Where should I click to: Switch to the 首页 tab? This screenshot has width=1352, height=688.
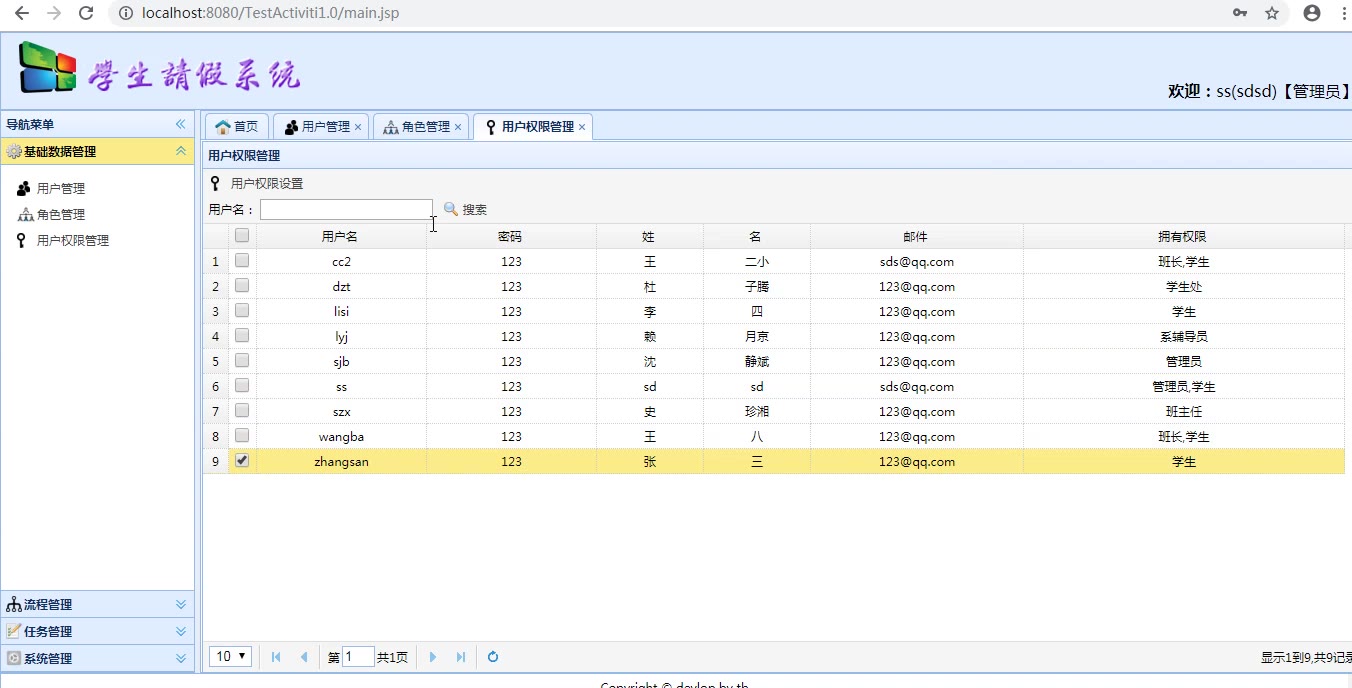[x=237, y=127]
